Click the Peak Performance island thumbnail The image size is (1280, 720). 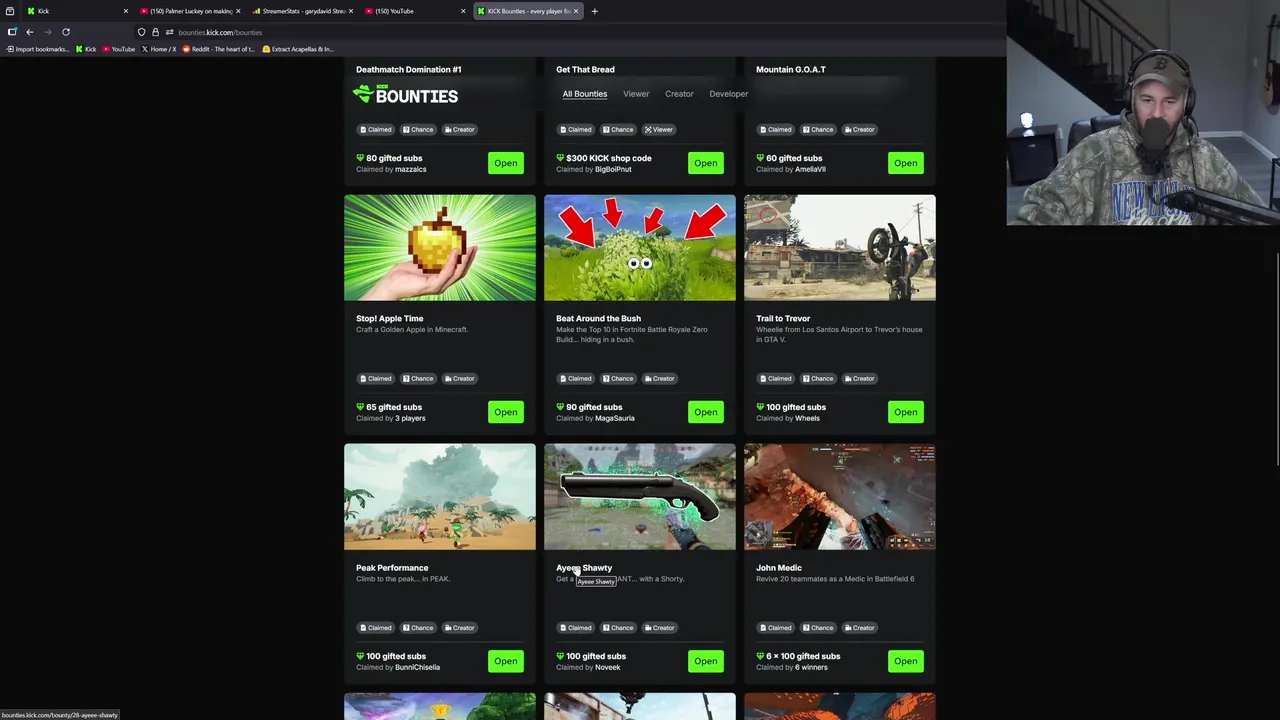440,496
